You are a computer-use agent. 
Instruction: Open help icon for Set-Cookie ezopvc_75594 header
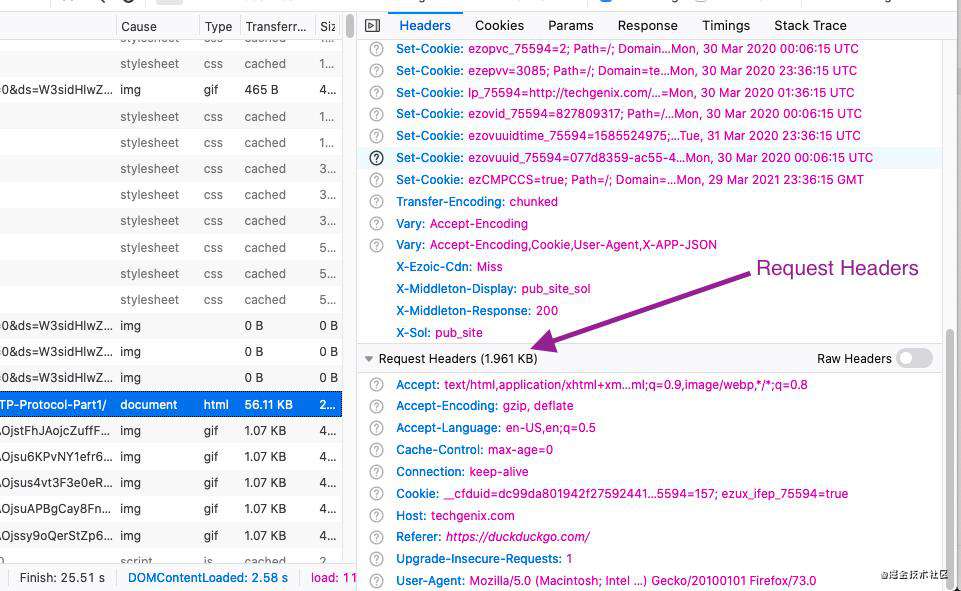[x=376, y=49]
